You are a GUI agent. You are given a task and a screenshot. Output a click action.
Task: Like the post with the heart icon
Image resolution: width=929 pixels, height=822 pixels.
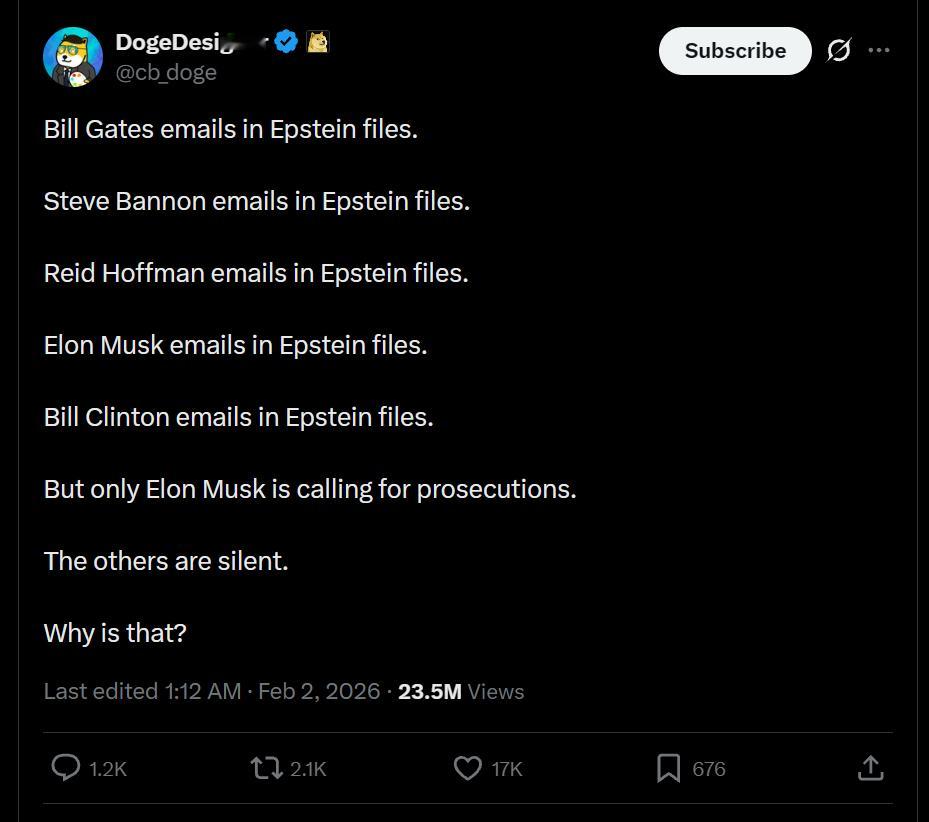[x=468, y=768]
